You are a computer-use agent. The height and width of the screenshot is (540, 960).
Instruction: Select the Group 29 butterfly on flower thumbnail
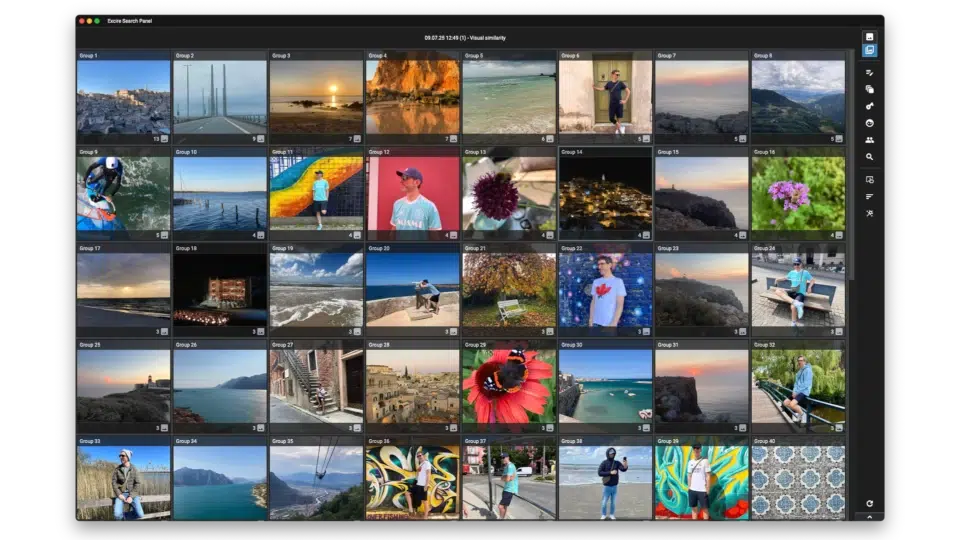point(509,386)
